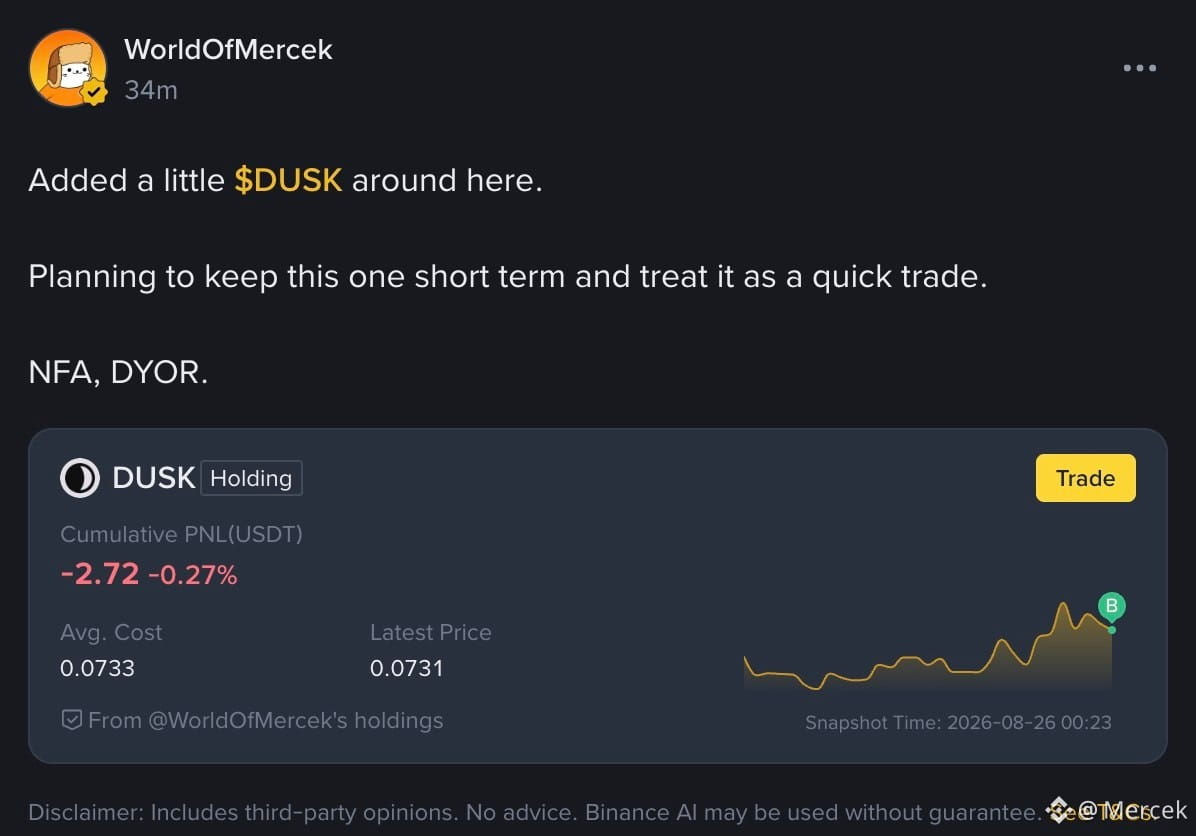Click the yellow Trade button

click(x=1085, y=478)
